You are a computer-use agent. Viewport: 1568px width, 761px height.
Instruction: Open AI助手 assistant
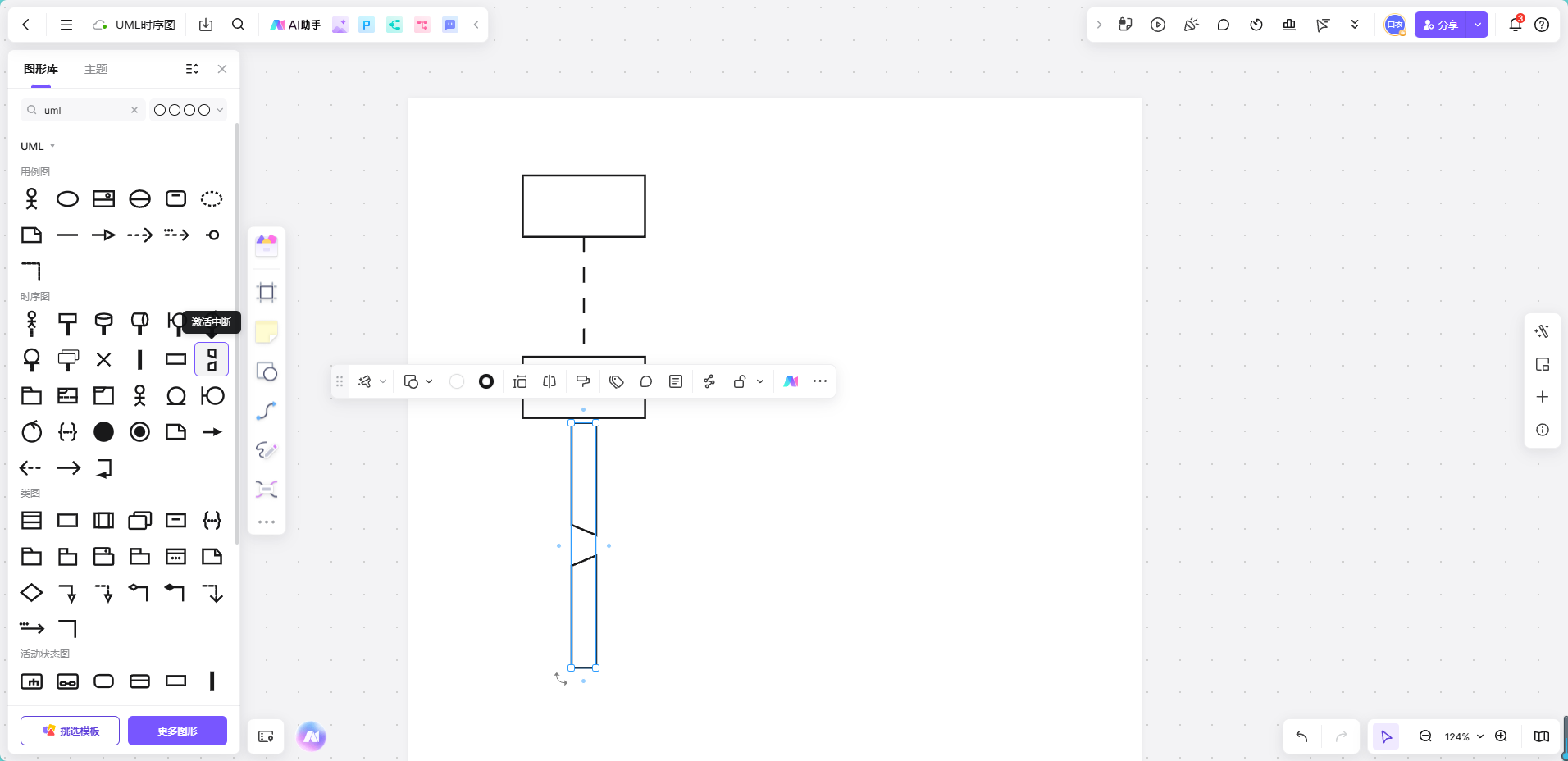[x=295, y=25]
